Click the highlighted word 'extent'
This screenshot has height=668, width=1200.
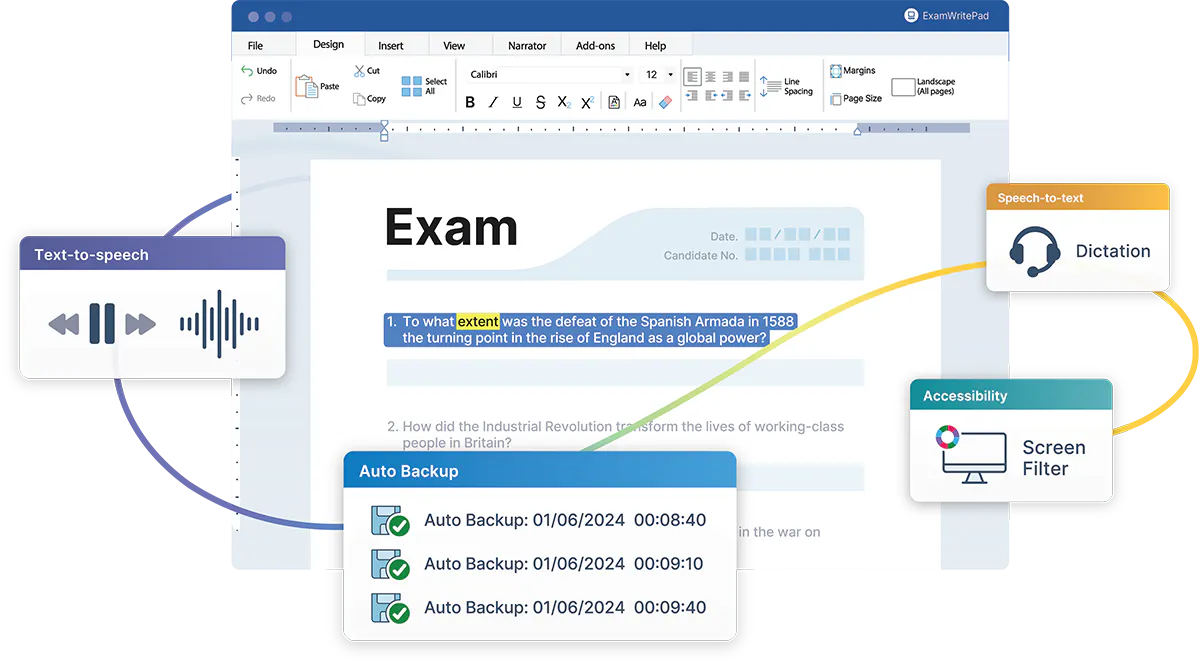pos(478,321)
